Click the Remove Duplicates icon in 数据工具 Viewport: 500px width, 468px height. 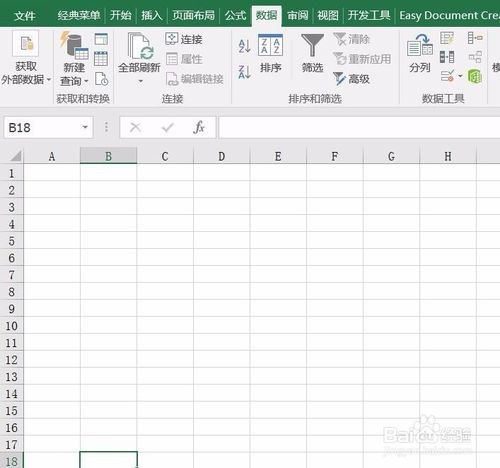point(447,57)
